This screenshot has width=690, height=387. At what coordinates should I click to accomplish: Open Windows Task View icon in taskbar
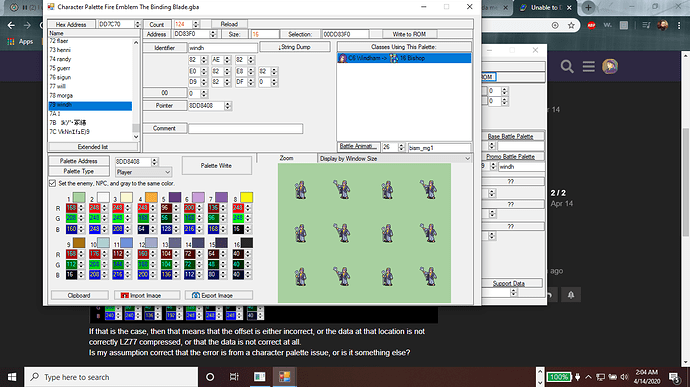[234, 377]
